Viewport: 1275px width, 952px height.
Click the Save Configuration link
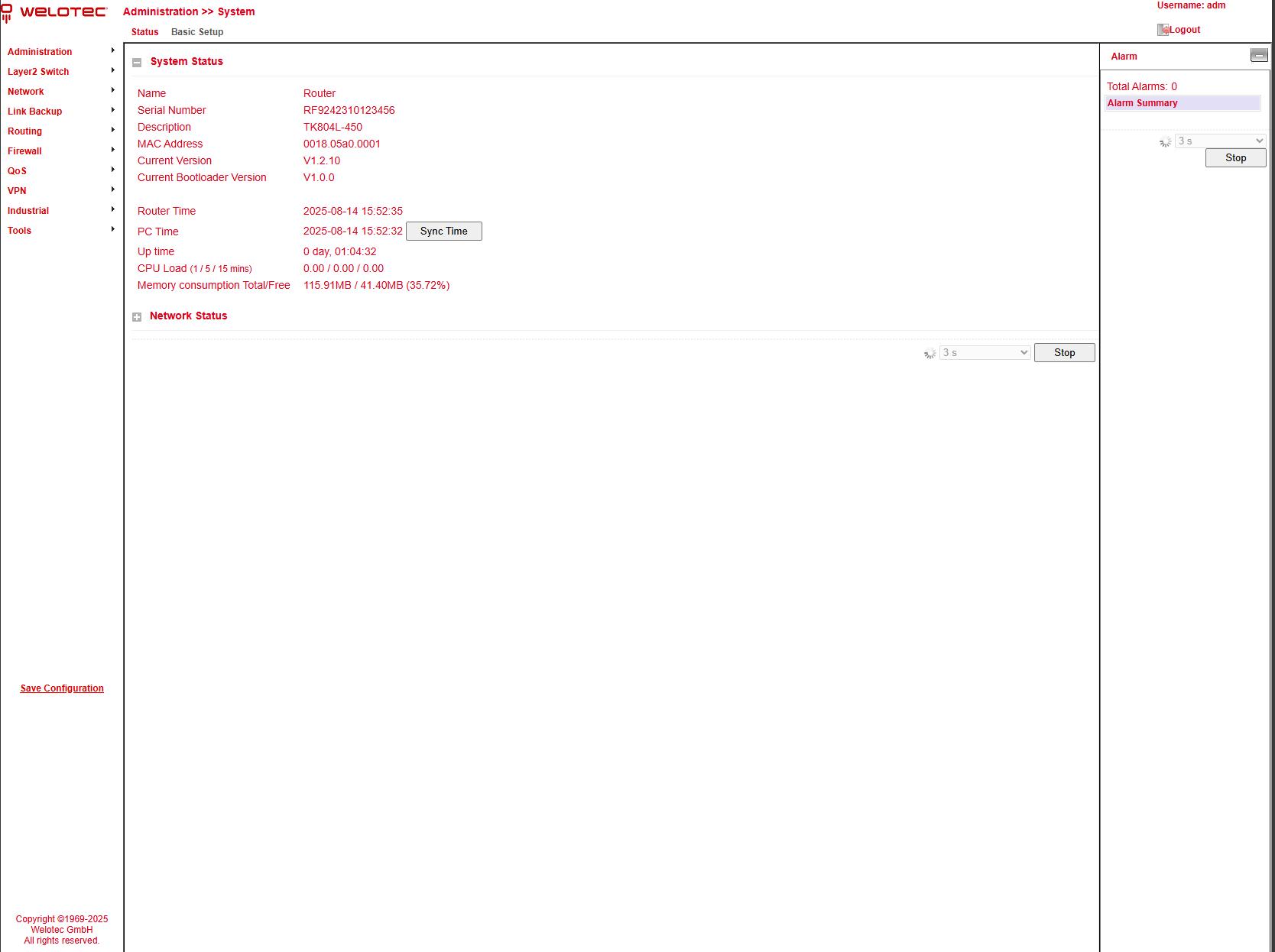pyautogui.click(x=62, y=688)
